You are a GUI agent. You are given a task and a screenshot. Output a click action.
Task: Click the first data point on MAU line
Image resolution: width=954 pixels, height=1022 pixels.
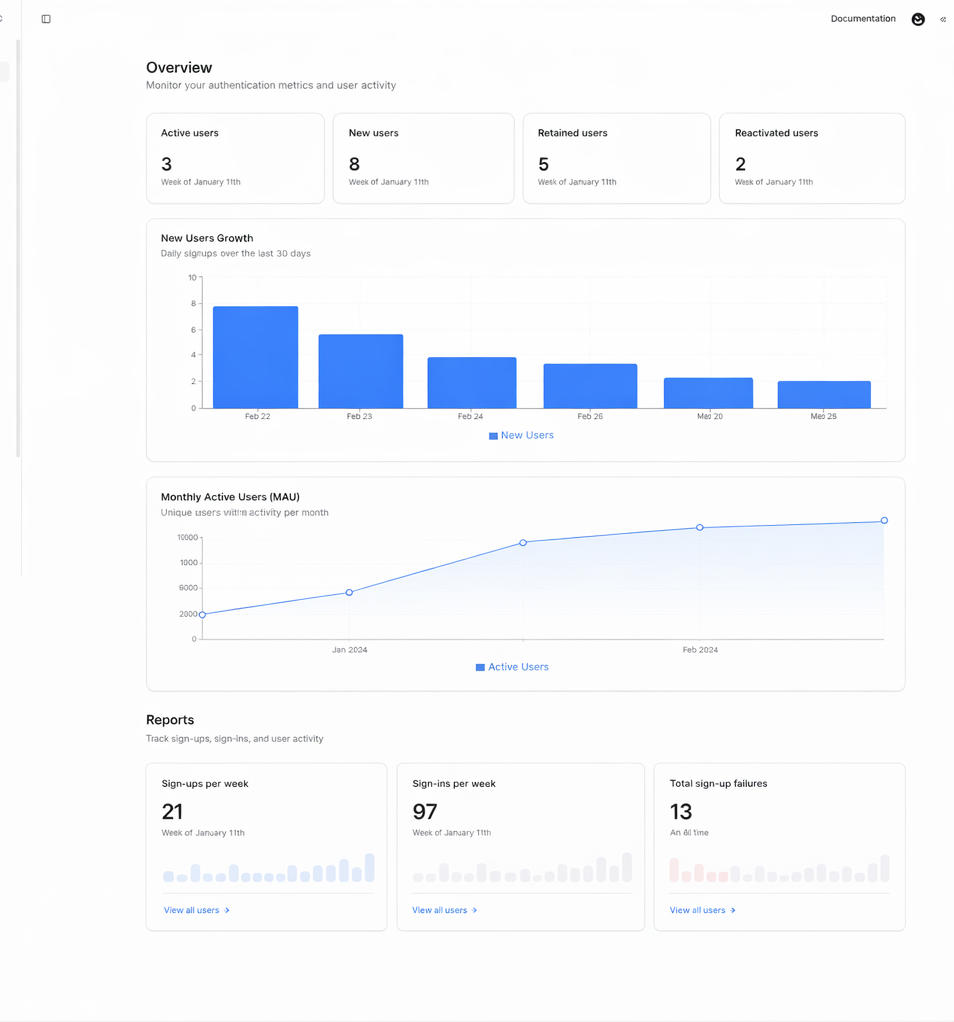[x=203, y=615]
